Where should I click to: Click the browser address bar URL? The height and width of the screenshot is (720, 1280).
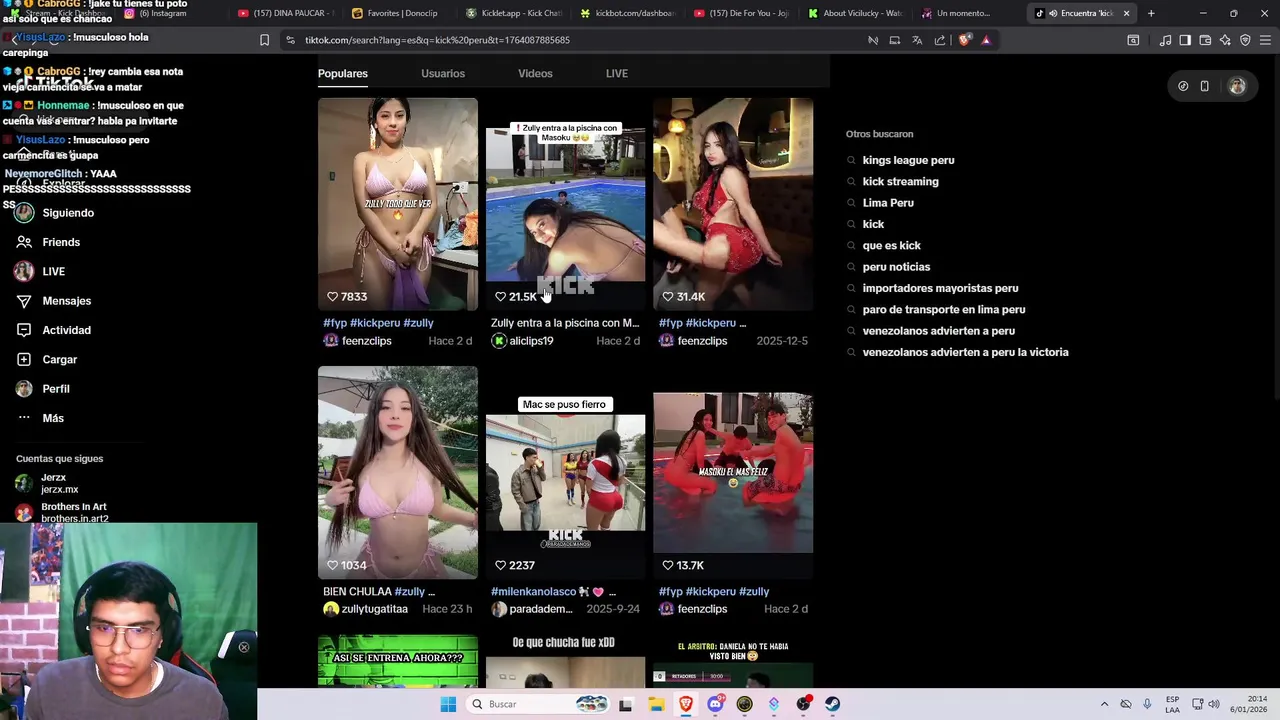[437, 40]
